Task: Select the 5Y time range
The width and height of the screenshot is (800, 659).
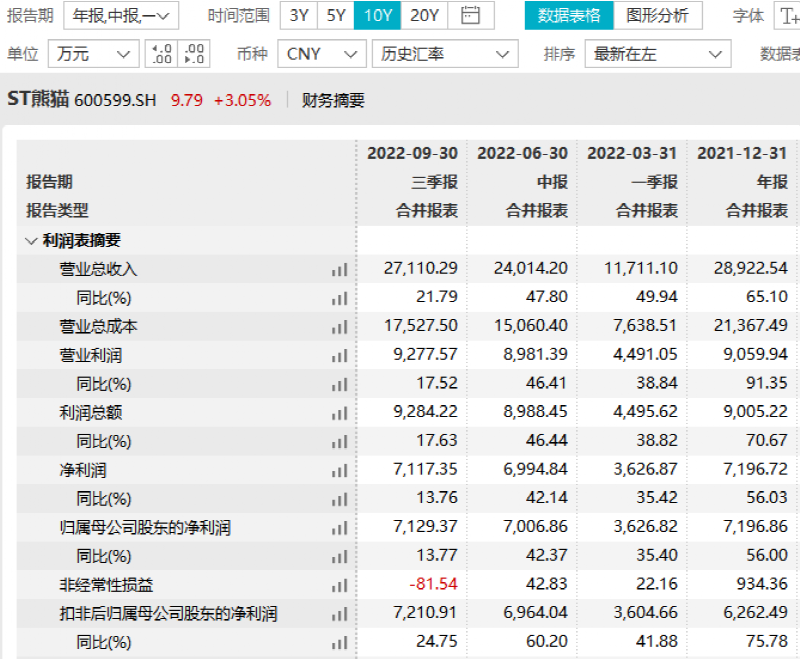Action: pos(336,15)
